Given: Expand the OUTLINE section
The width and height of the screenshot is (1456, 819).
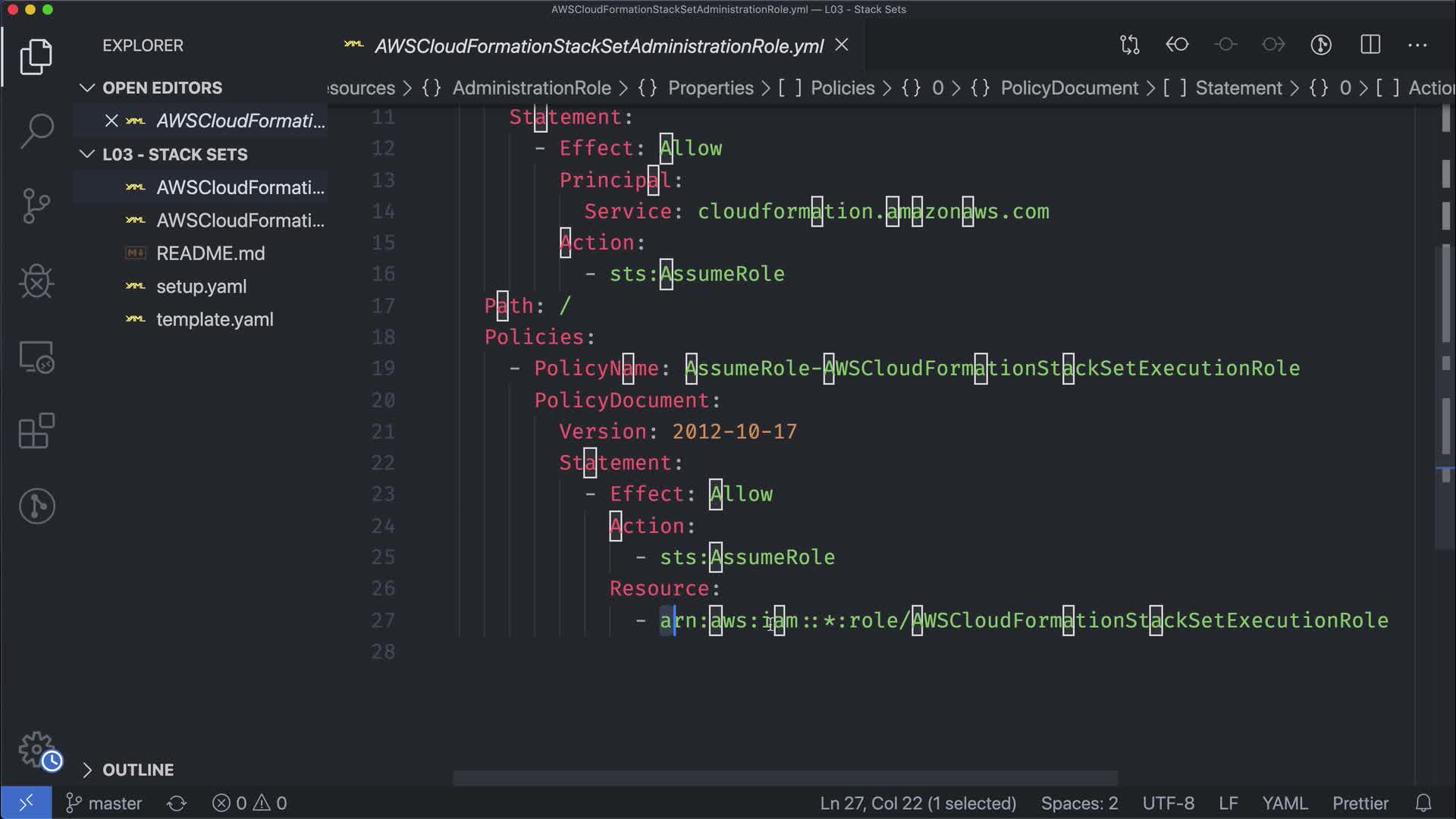Looking at the screenshot, I should click(87, 770).
